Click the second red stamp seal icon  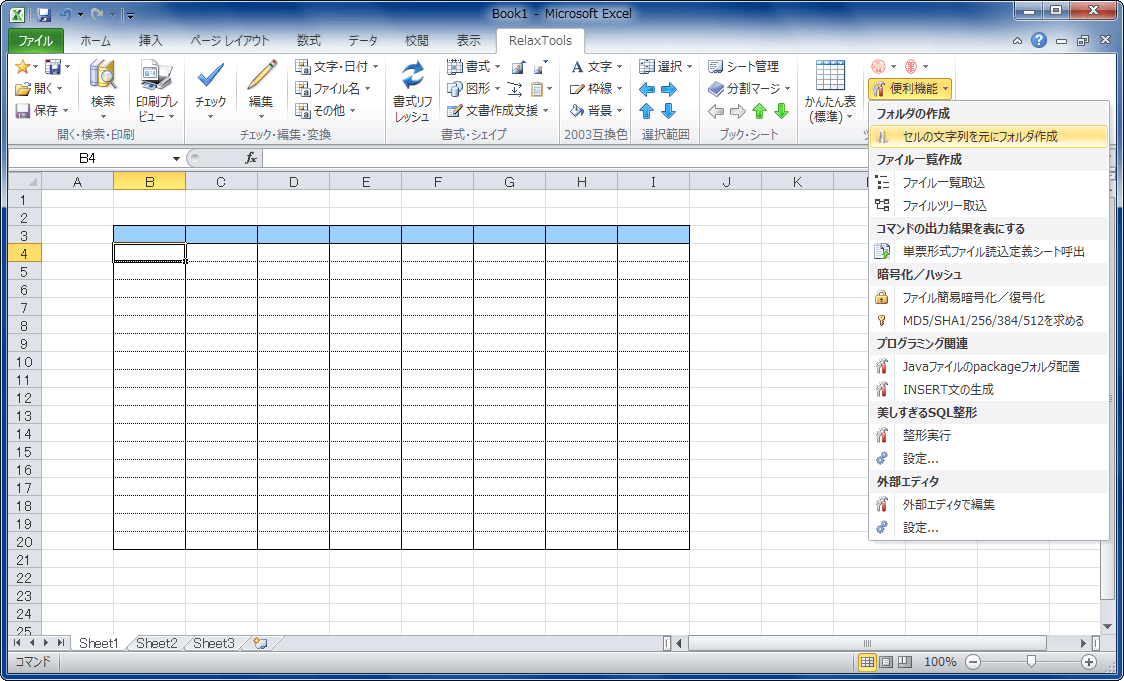(x=911, y=67)
